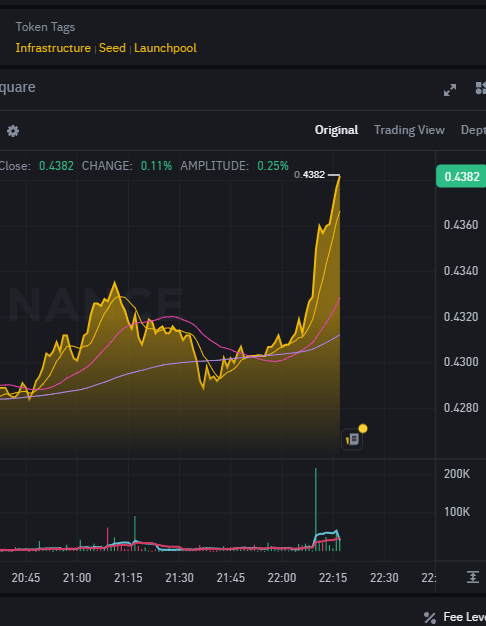486x626 pixels.
Task: Click the AMPLITUDE value 0.25%
Action: [x=273, y=166]
